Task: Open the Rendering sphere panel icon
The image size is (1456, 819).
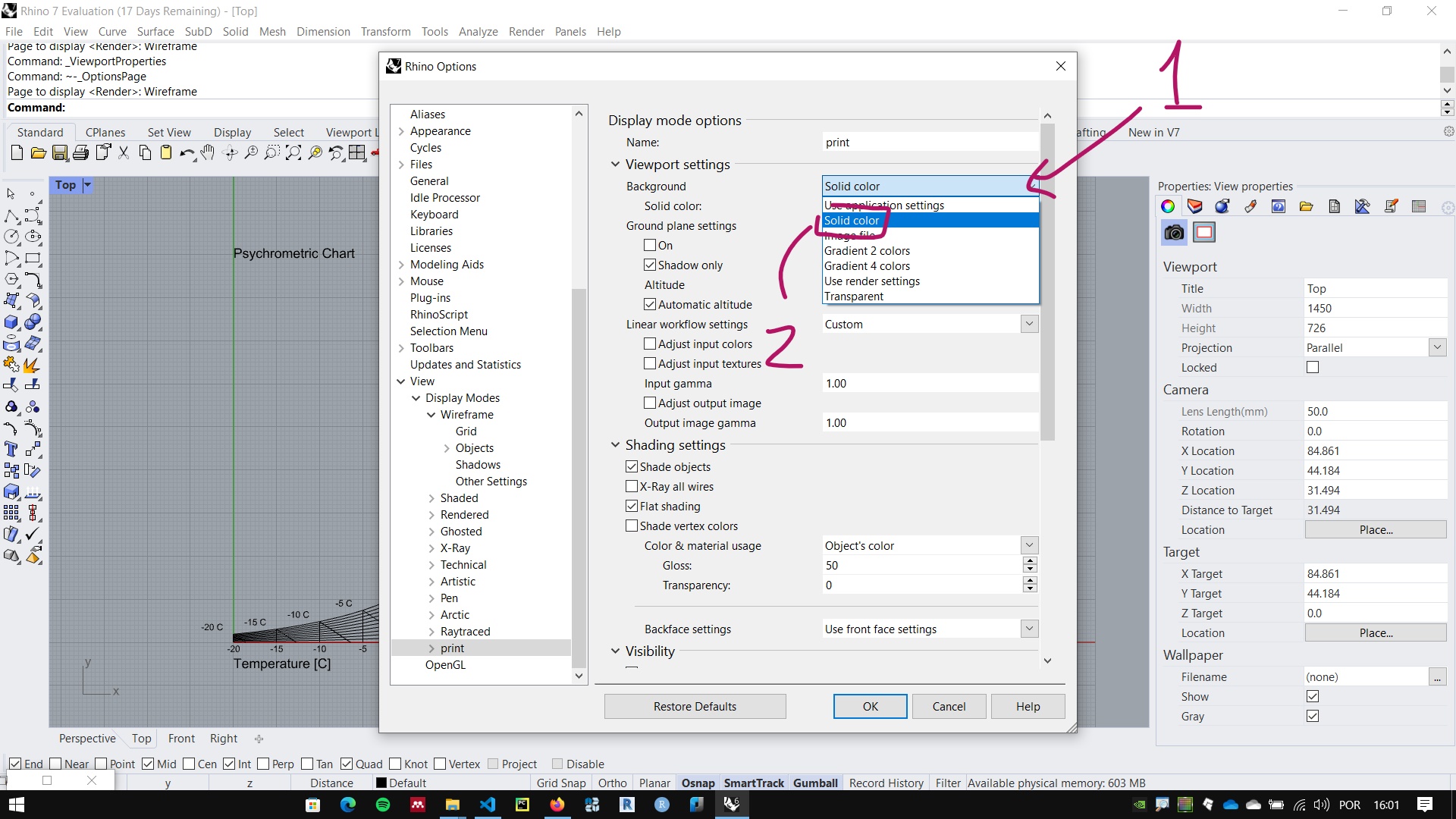Action: point(1222,206)
